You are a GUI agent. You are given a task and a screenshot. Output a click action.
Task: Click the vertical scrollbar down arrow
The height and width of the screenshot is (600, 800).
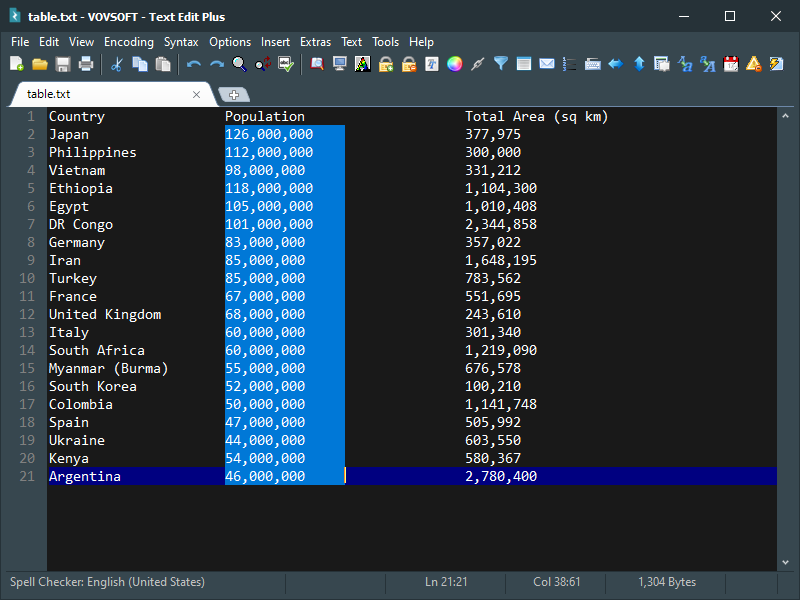tap(786, 563)
